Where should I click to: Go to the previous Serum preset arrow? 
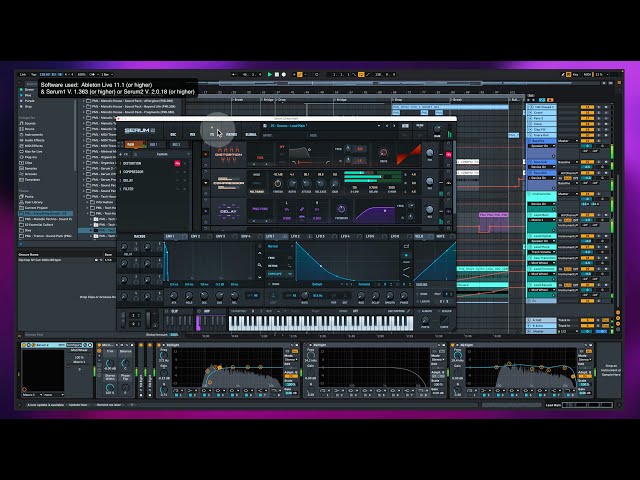tap(387, 126)
